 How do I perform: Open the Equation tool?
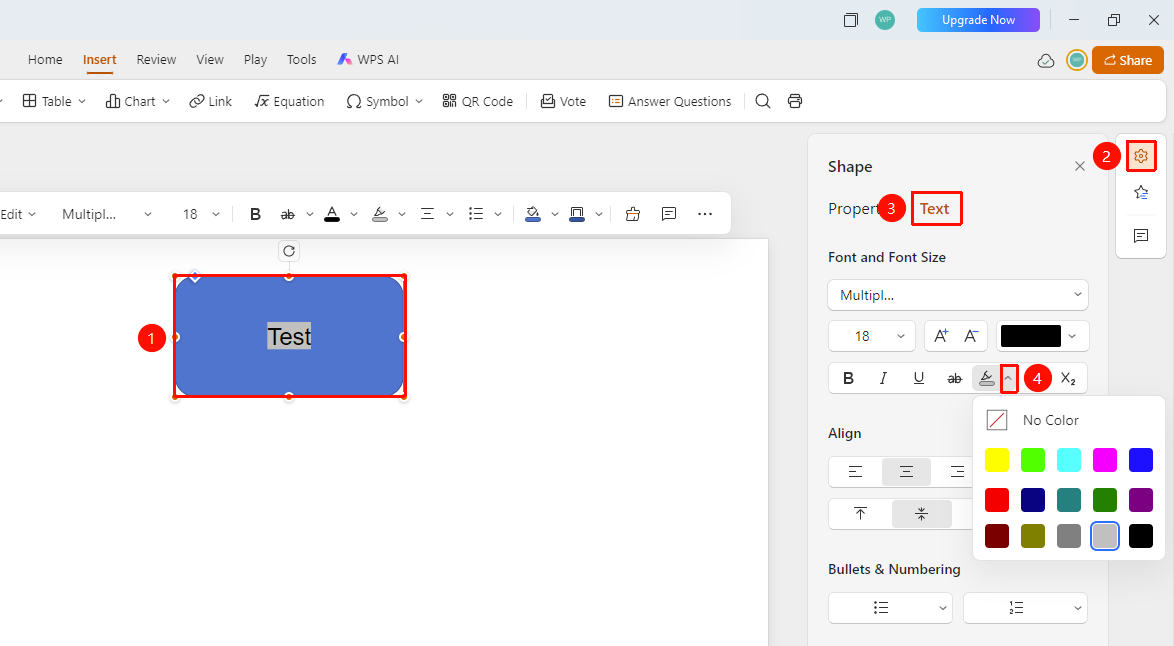(289, 101)
